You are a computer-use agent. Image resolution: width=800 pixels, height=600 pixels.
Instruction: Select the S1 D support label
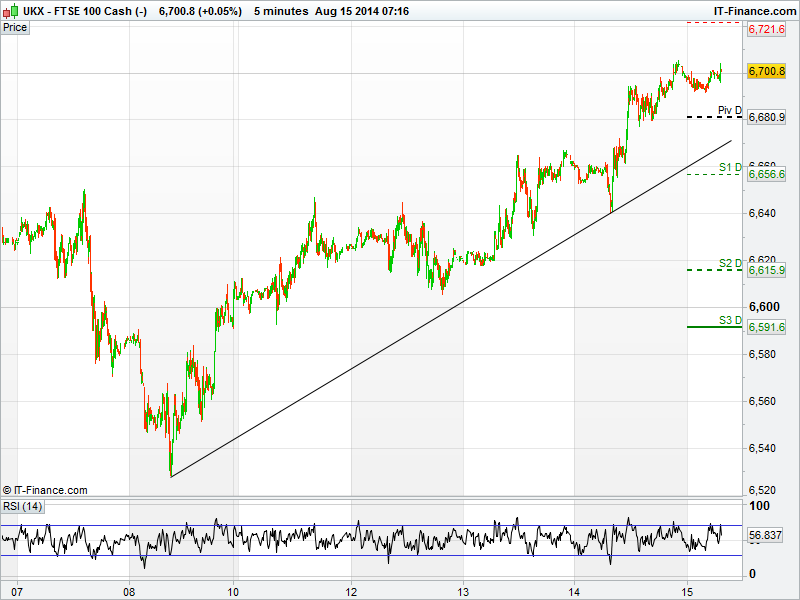point(730,167)
